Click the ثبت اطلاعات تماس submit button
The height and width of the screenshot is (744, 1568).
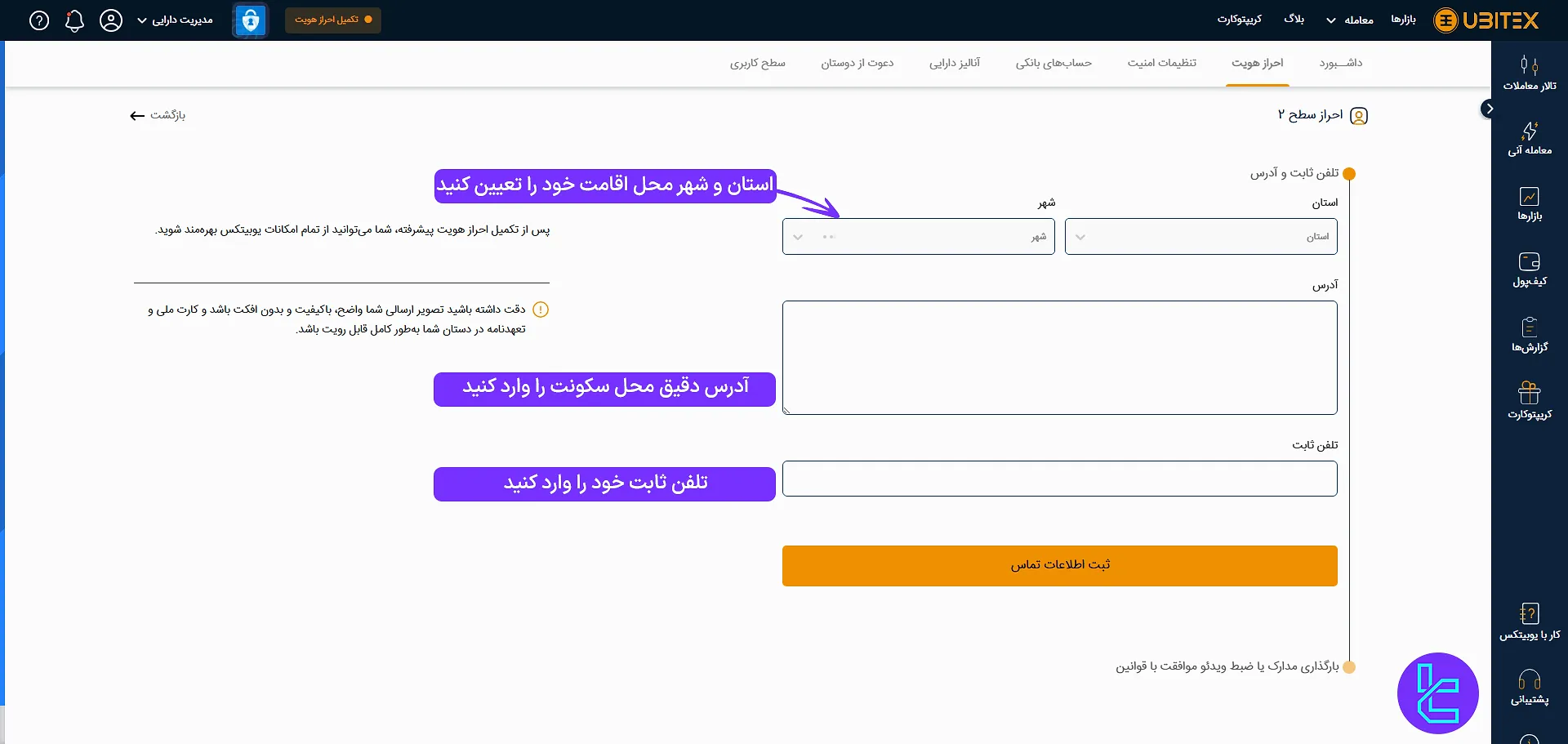coord(1058,565)
